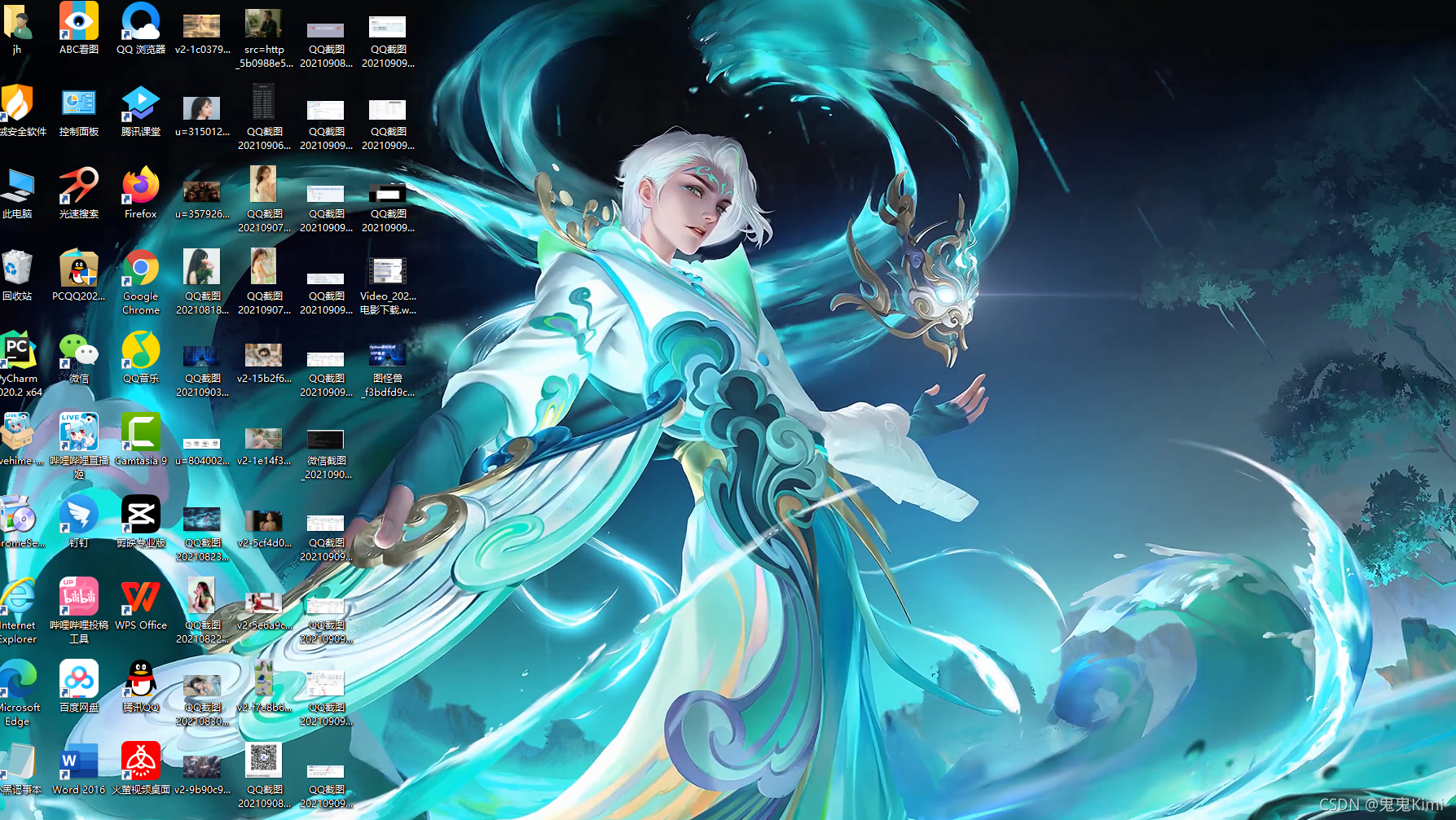
Task: Launch 钉钉 (DingTalk) shortcut
Action: tap(79, 522)
